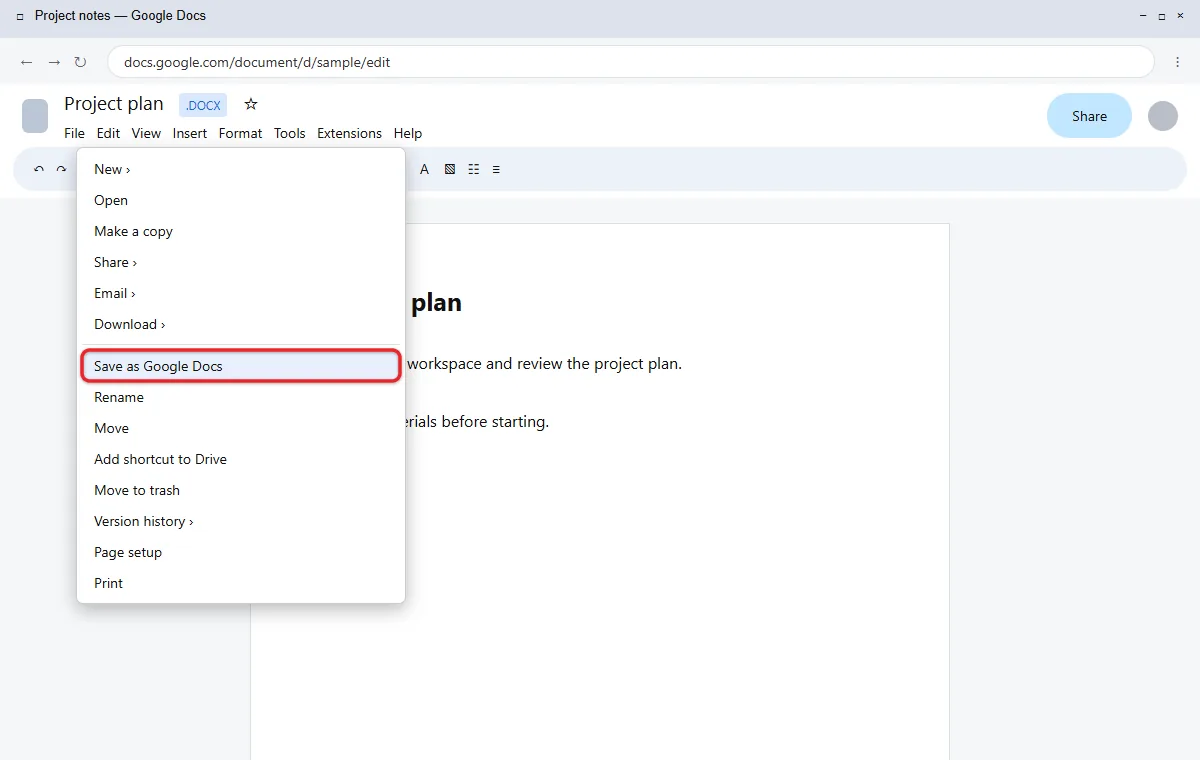This screenshot has height=760, width=1200.
Task: Choose Move to trash
Action: (241, 490)
